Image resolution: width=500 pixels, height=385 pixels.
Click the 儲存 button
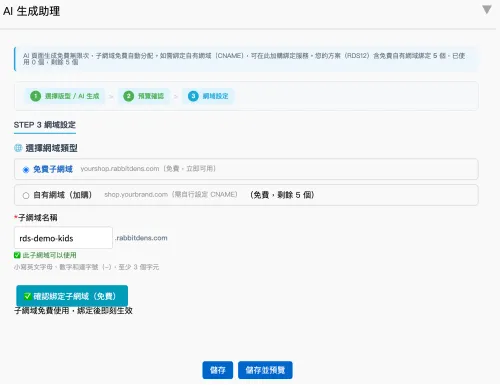tap(218, 370)
